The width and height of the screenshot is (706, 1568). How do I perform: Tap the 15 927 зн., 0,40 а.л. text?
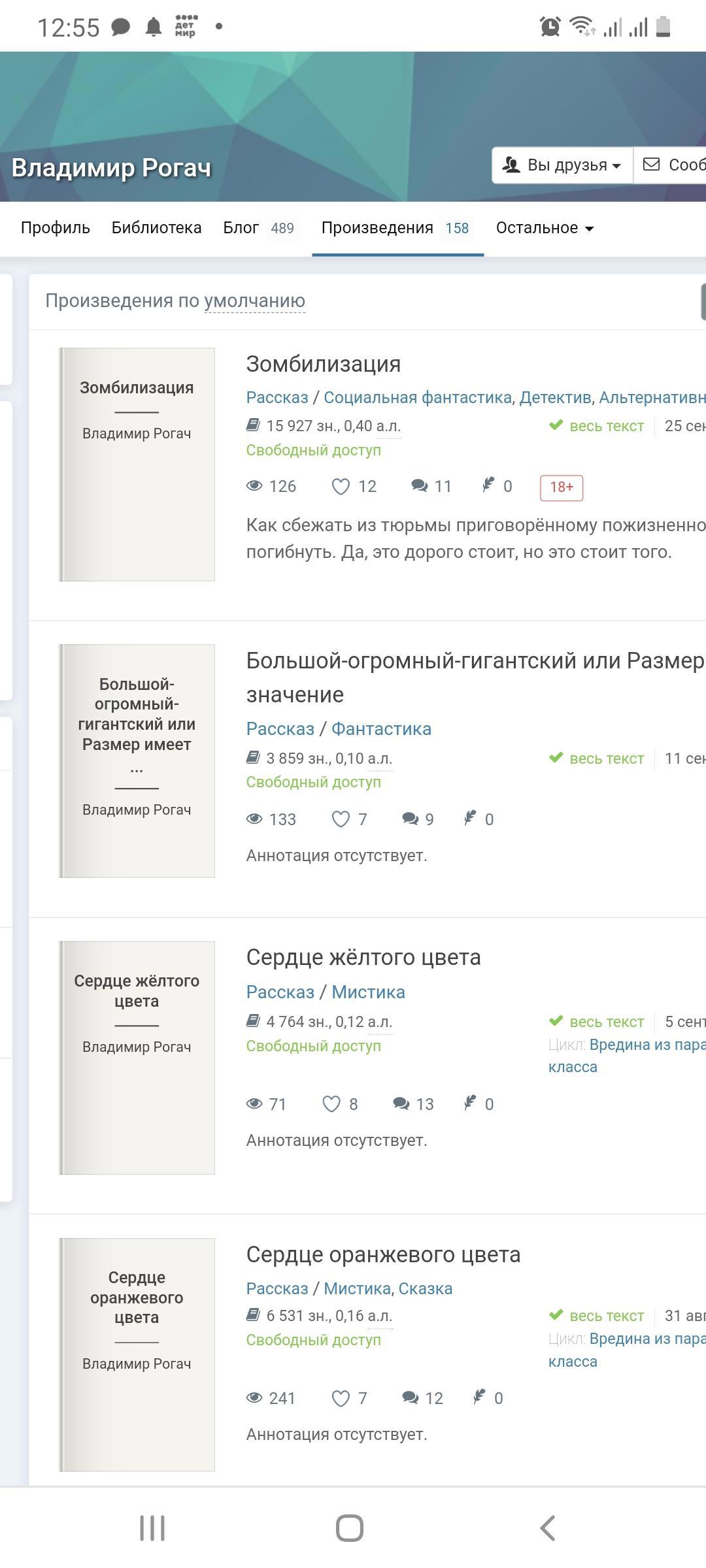333,426
